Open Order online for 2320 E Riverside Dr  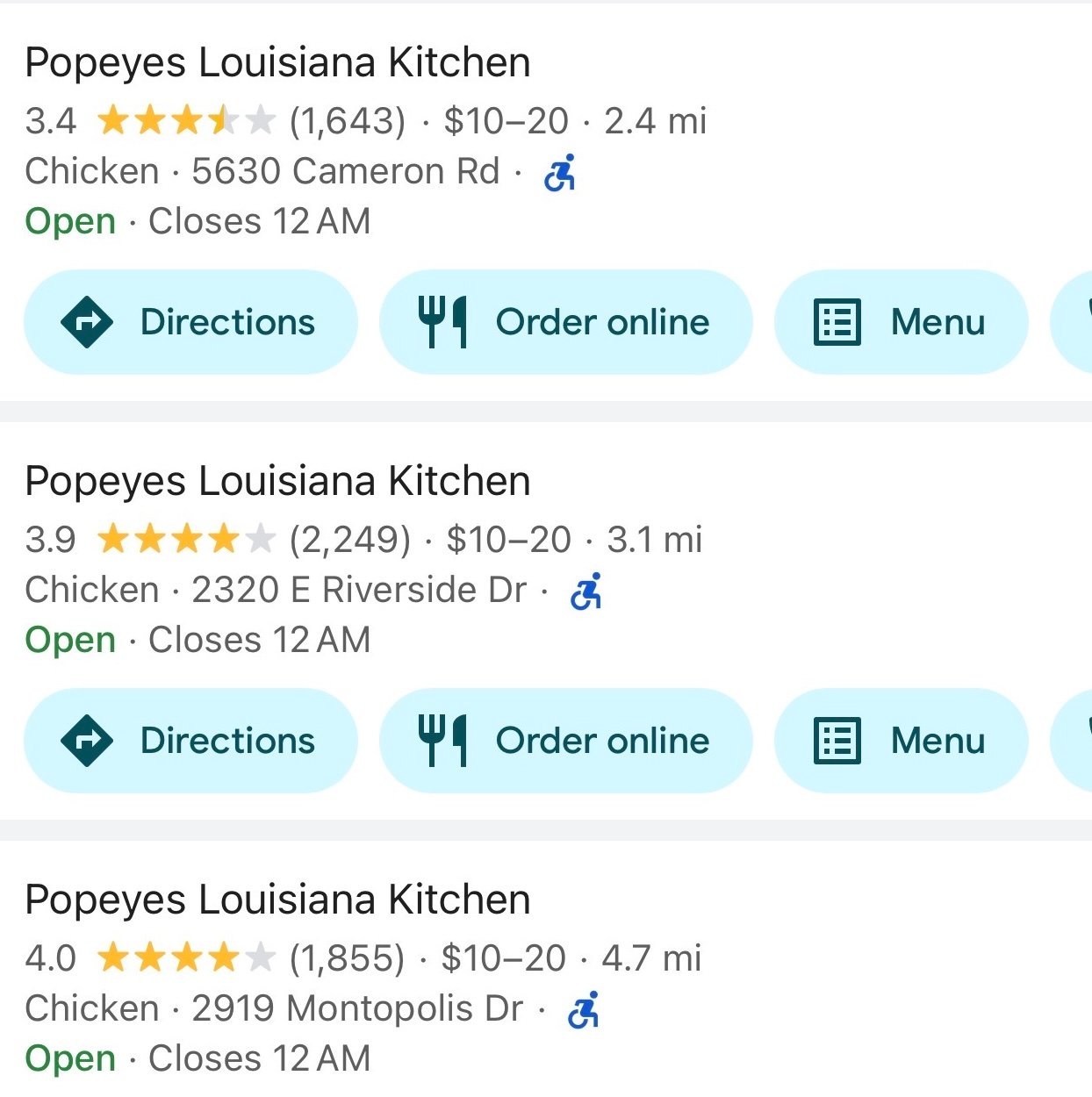(x=602, y=741)
